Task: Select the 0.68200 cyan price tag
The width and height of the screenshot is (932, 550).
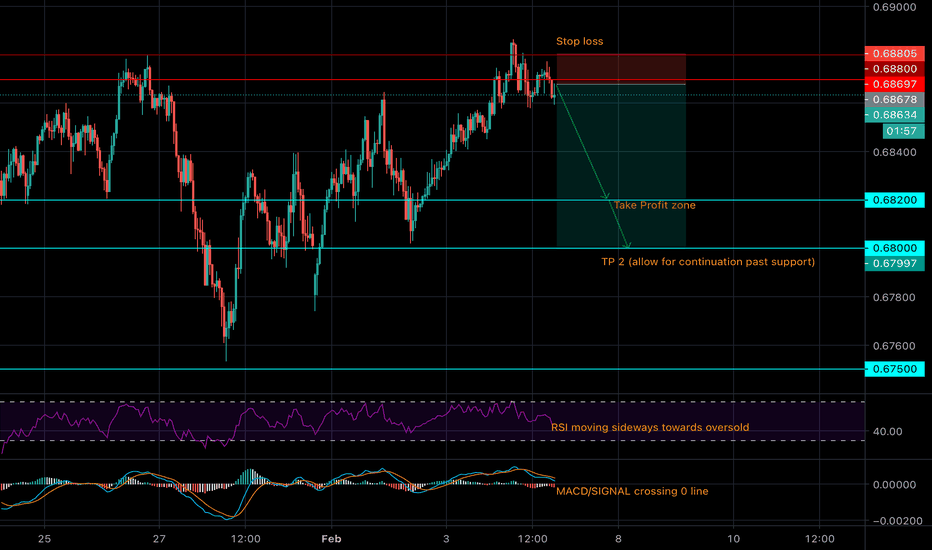Action: (895, 200)
